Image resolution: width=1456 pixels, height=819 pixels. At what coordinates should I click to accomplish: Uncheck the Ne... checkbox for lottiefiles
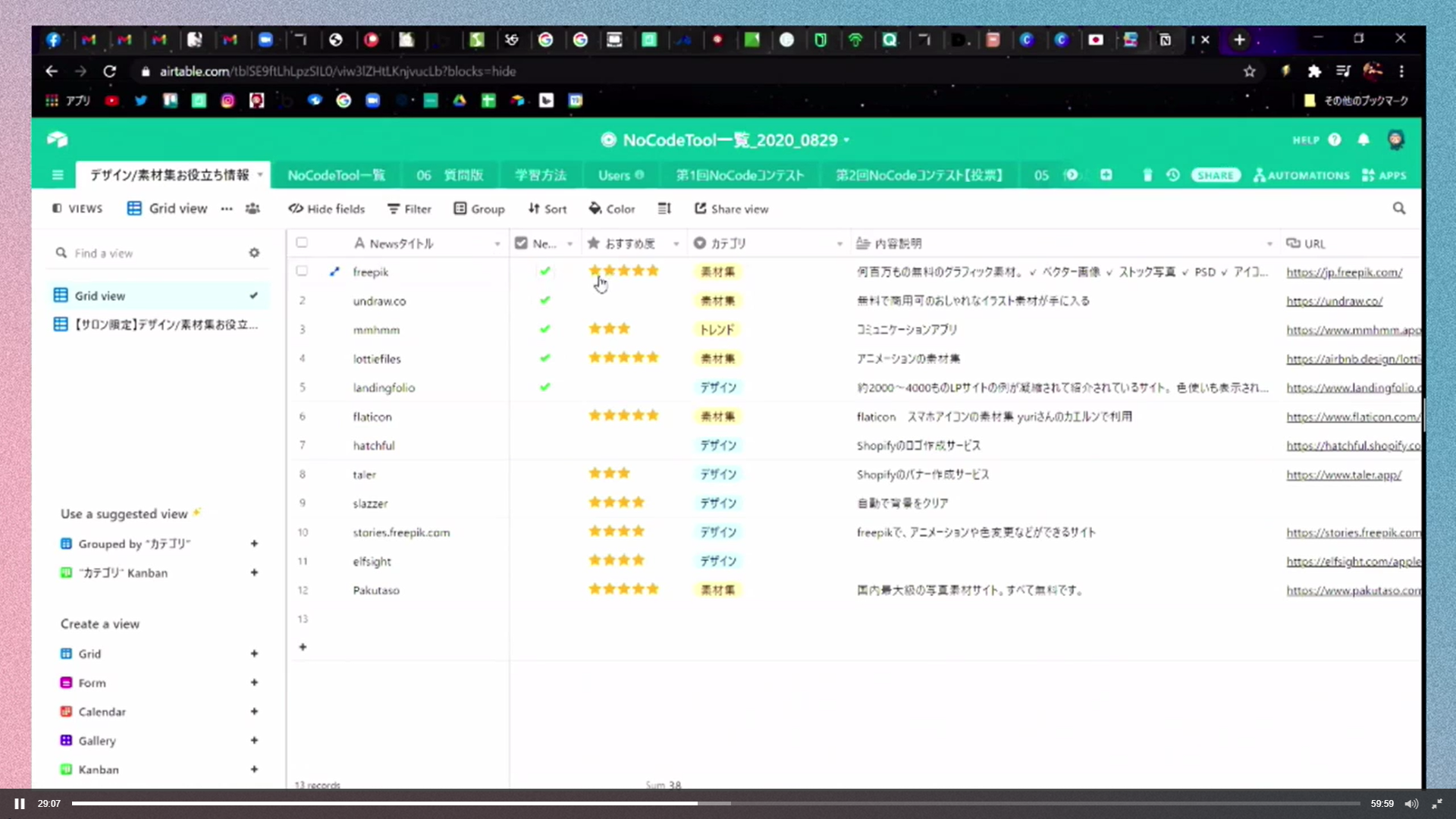pos(544,358)
